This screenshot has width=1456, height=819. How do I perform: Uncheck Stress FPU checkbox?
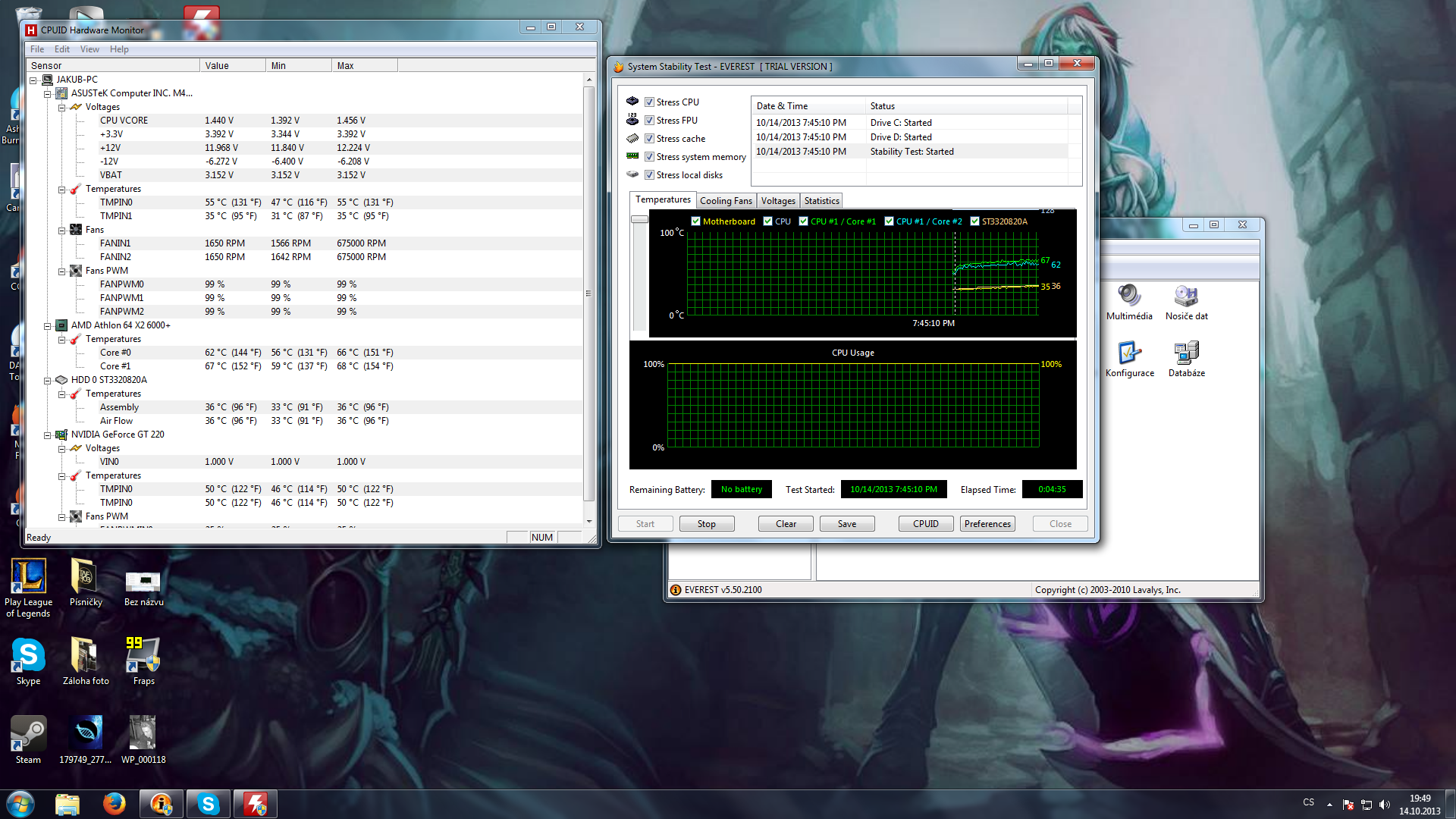click(x=649, y=121)
